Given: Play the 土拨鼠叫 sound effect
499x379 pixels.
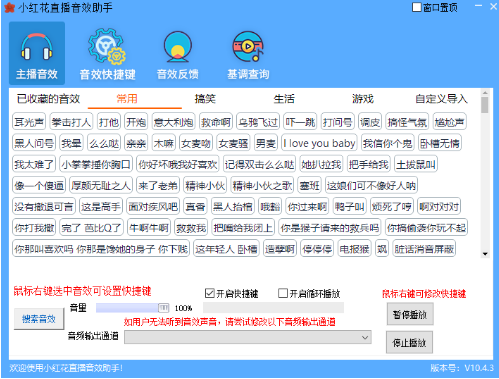Looking at the screenshot, I should pyautogui.click(x=416, y=164).
